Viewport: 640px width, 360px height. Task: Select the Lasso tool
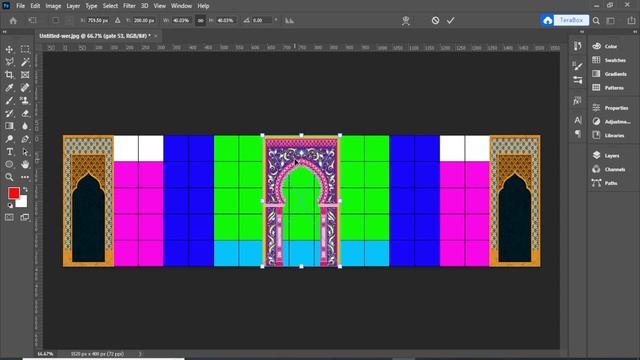[9, 62]
